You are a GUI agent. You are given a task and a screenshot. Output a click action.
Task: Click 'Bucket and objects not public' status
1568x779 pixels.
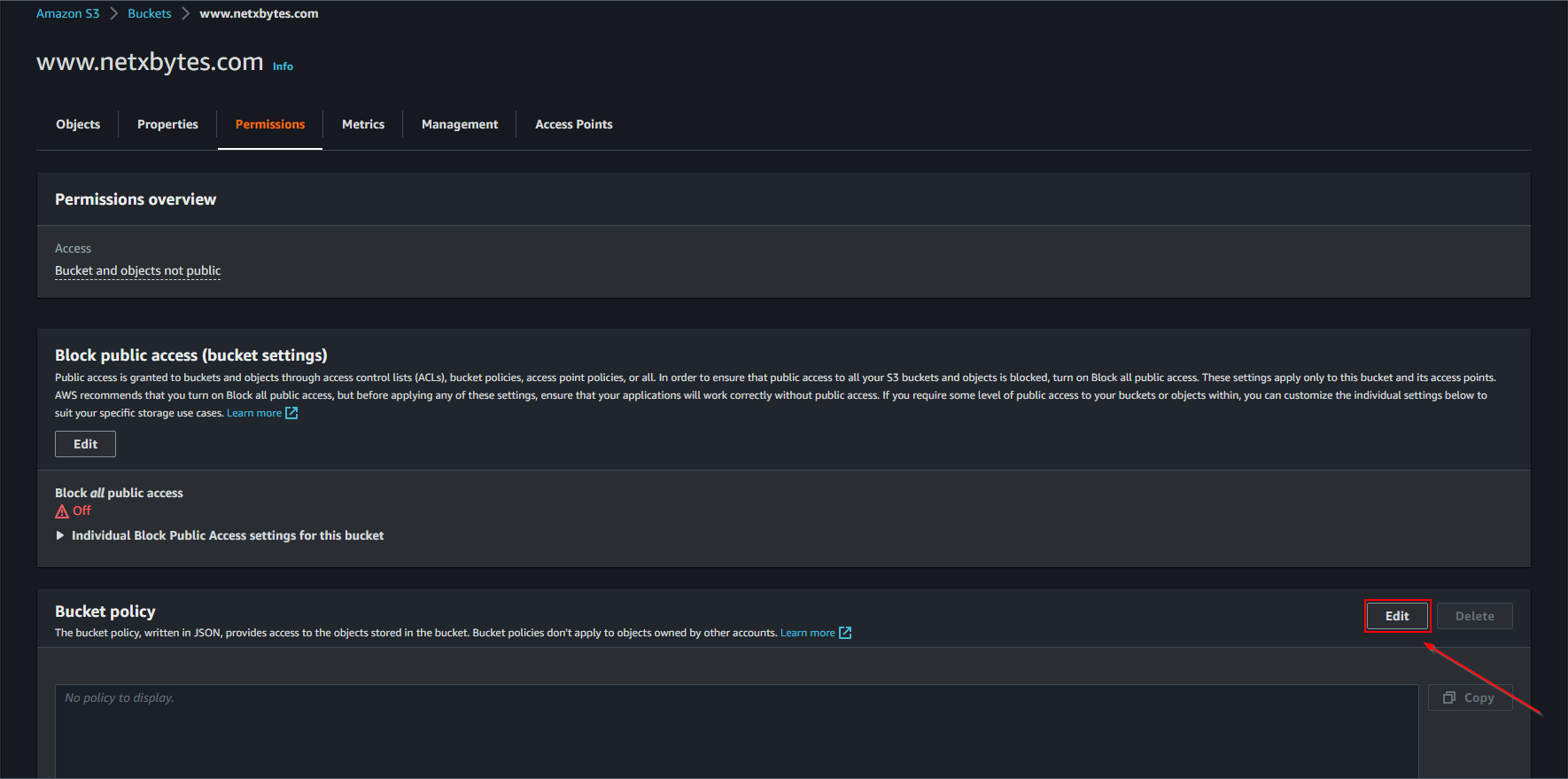138,270
